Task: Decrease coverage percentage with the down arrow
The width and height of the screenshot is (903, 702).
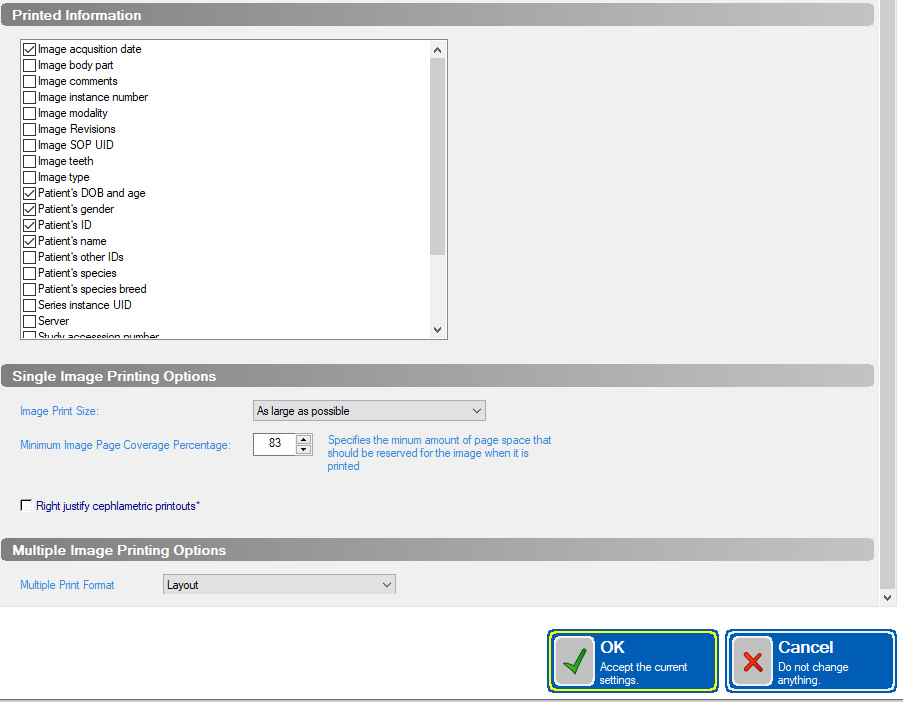Action: [x=303, y=449]
